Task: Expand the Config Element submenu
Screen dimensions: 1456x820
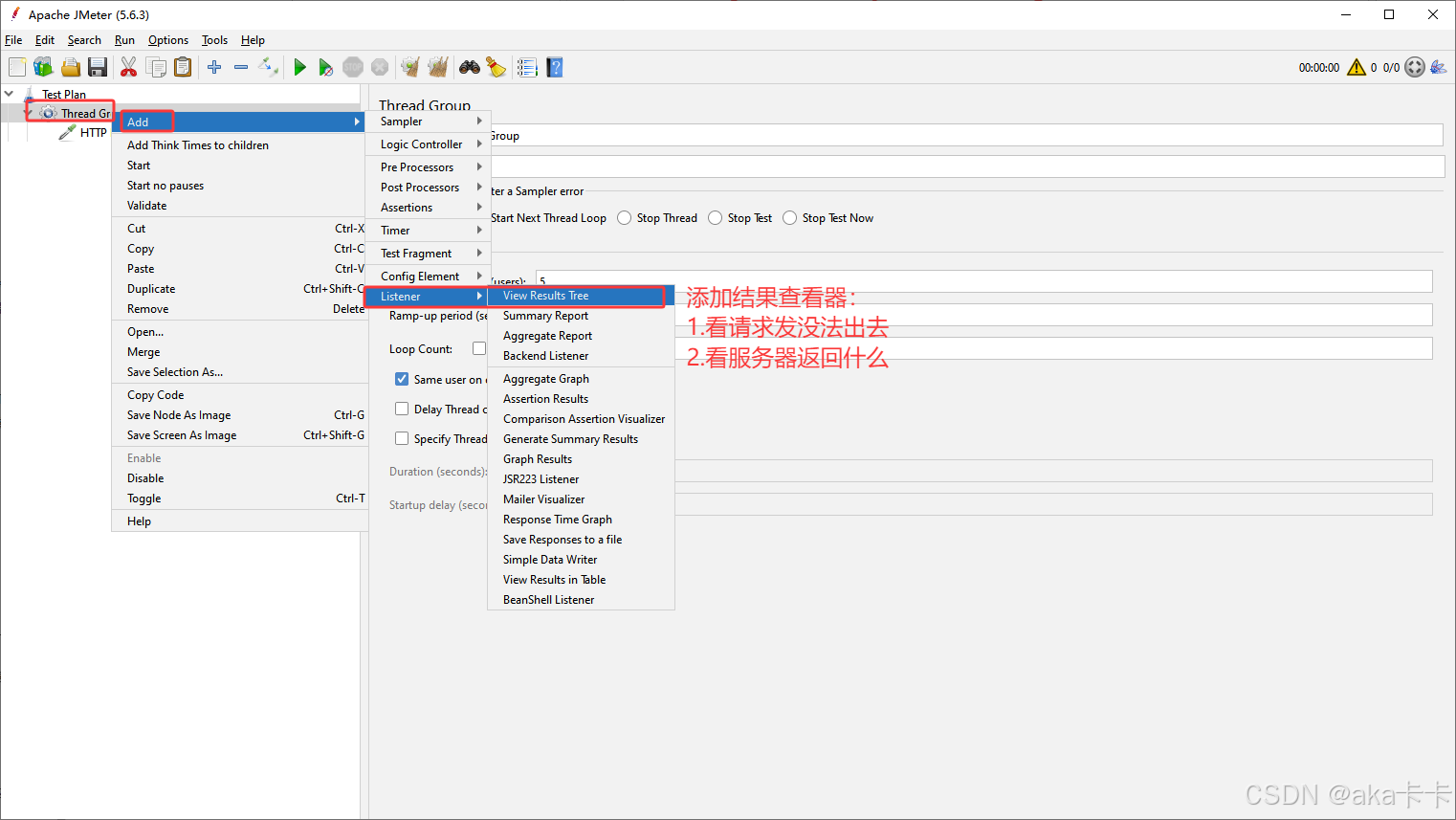Action: pyautogui.click(x=428, y=277)
